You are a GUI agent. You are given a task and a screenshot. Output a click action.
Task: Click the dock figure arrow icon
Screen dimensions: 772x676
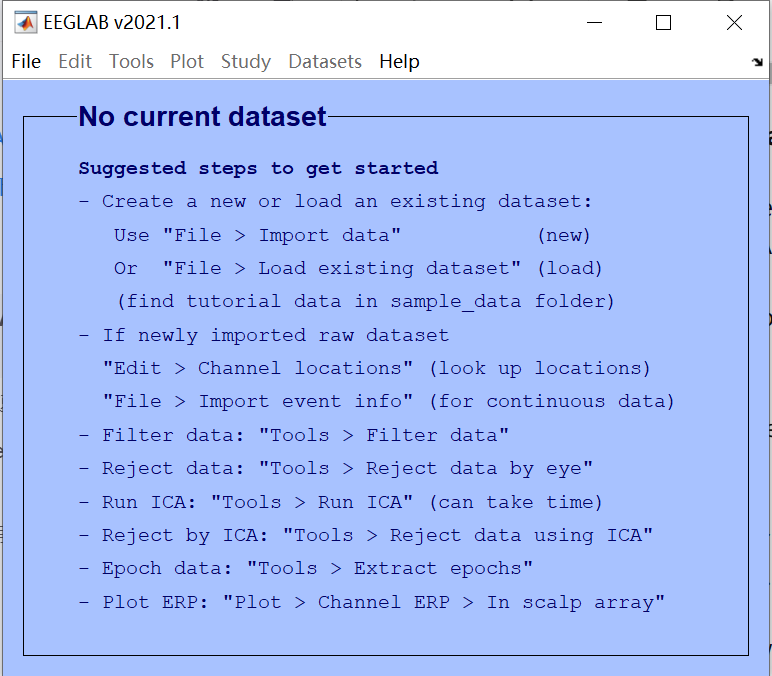point(757,62)
